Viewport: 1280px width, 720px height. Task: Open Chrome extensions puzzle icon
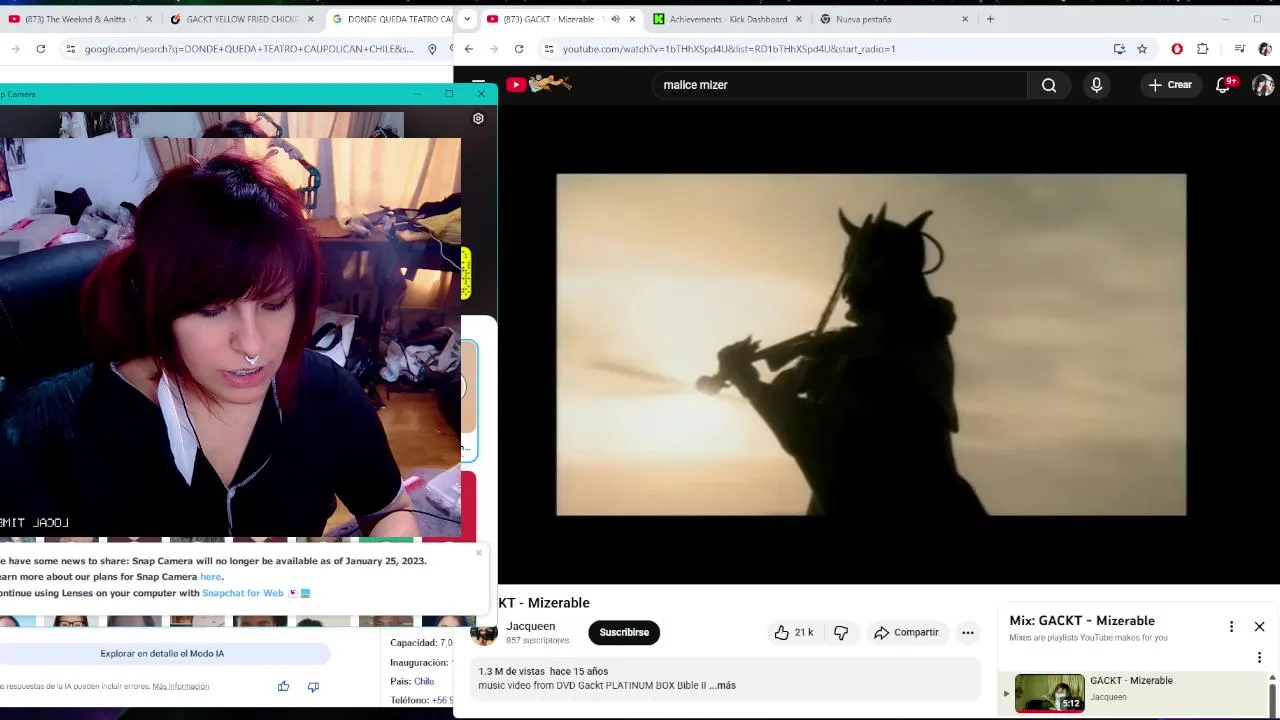tap(1202, 49)
